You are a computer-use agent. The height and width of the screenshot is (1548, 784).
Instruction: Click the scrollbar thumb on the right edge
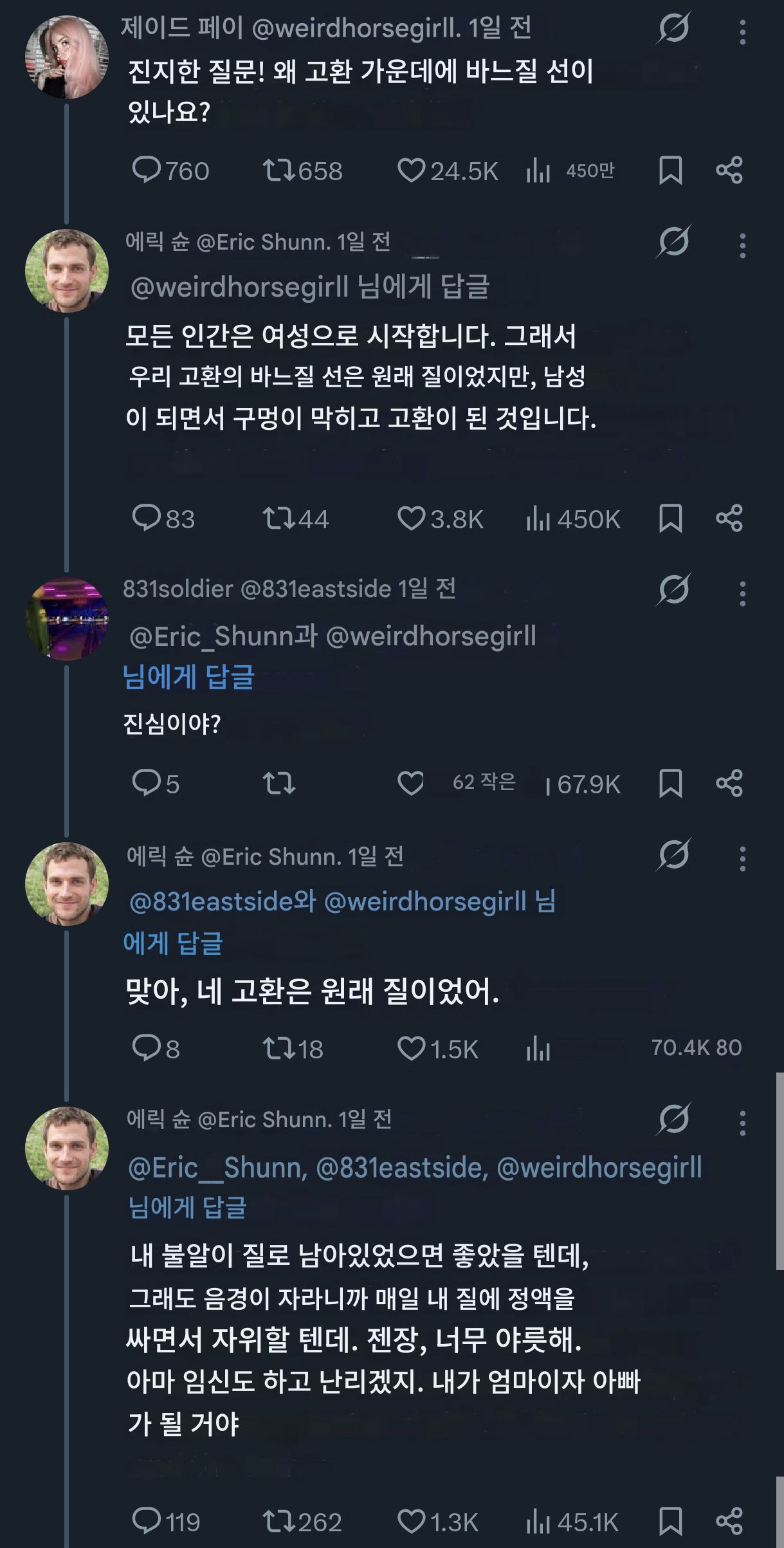(x=779, y=1171)
